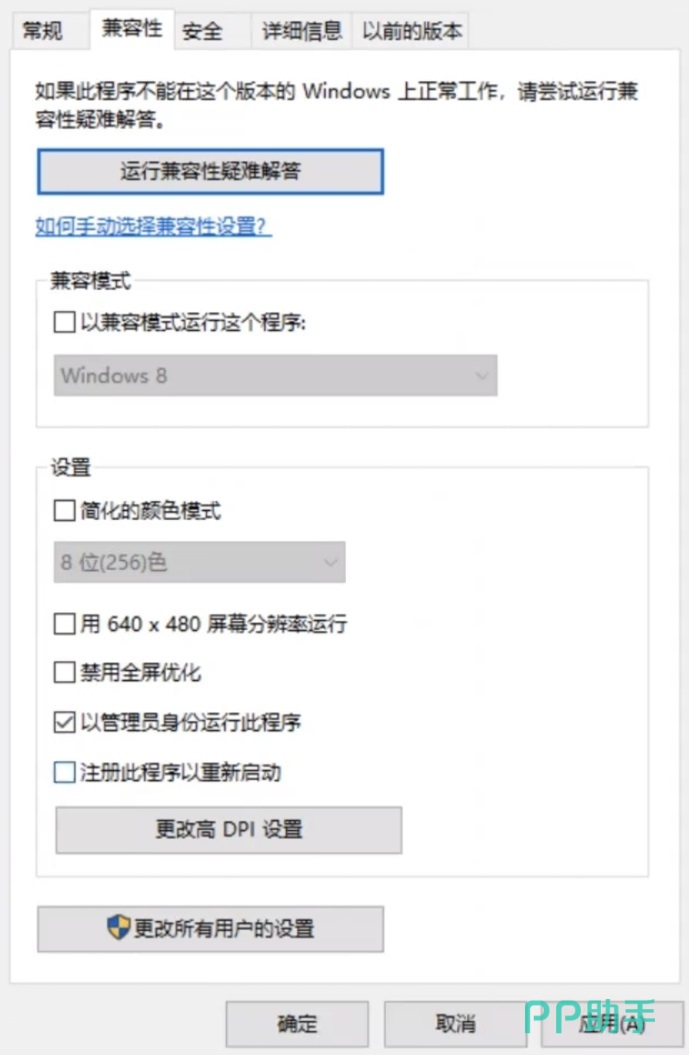
Task: Click 运行兼容性疑难解答 button
Action: coord(210,171)
